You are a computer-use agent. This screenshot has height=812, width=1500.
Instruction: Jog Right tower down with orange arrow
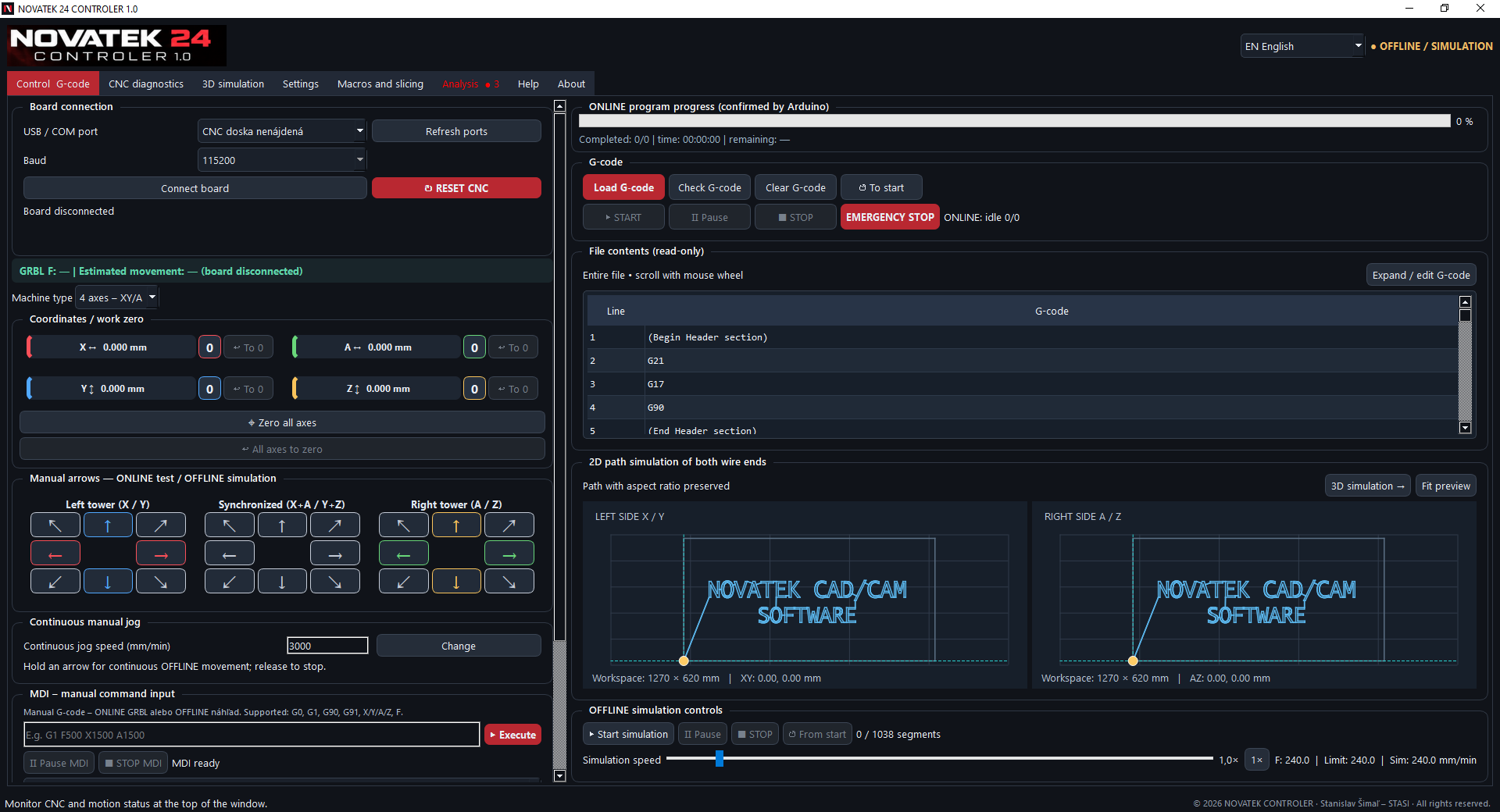point(456,582)
